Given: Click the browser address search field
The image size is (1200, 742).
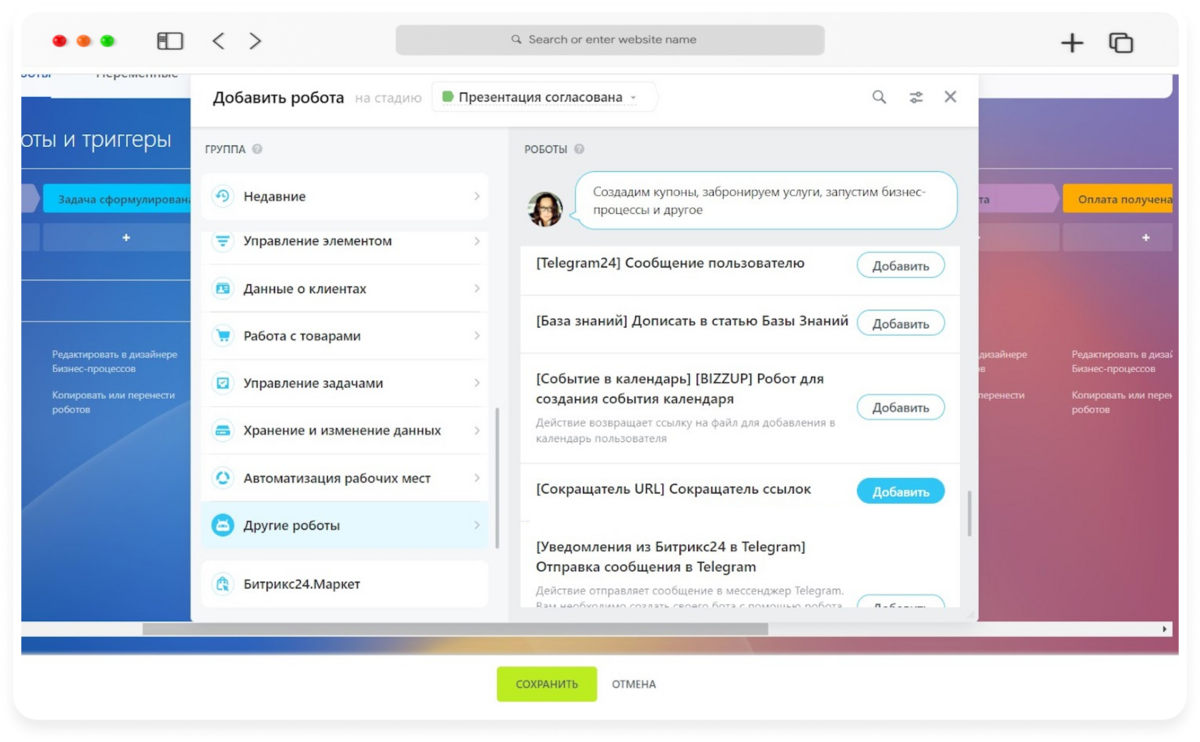Looking at the screenshot, I should tap(610, 40).
